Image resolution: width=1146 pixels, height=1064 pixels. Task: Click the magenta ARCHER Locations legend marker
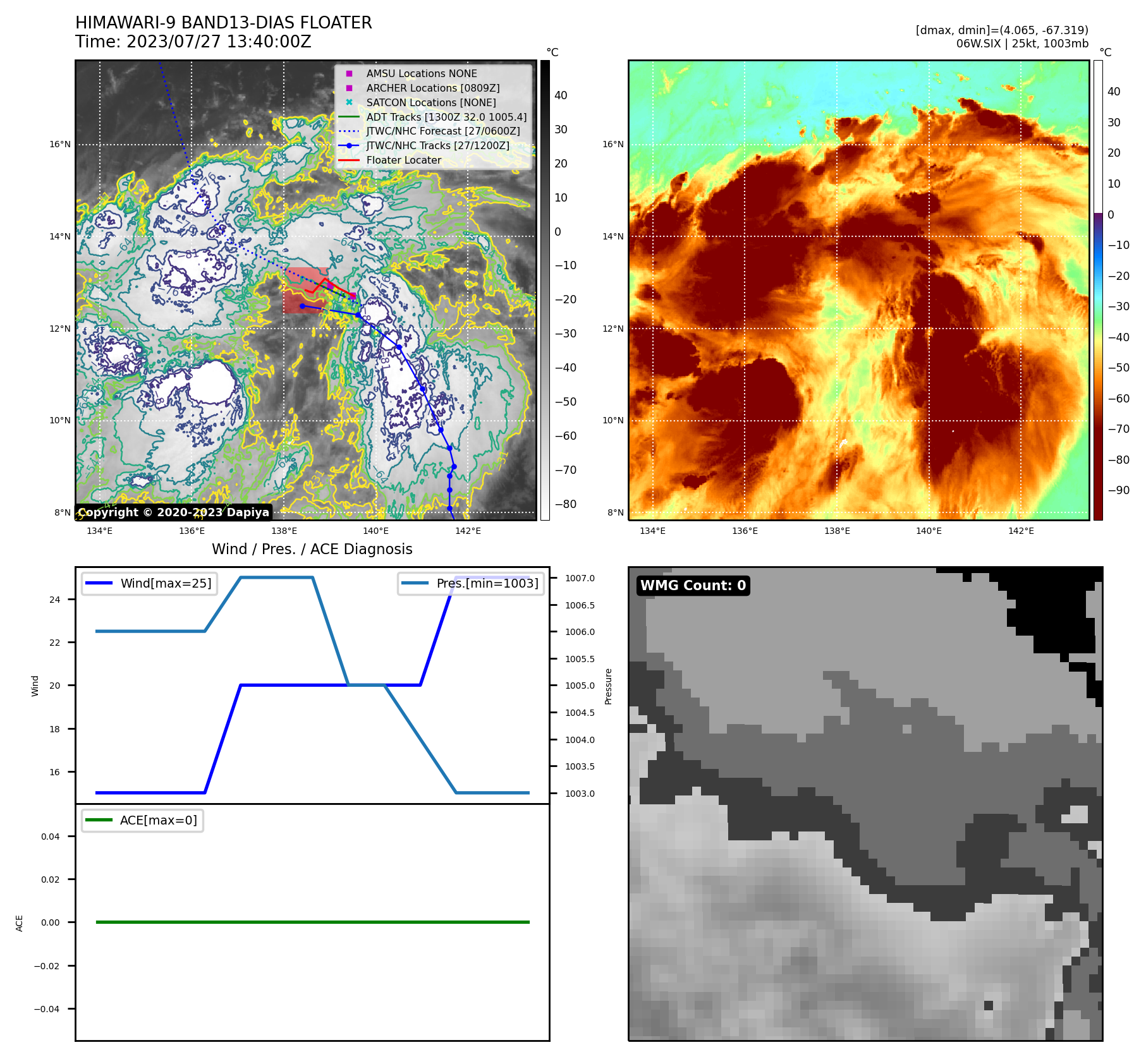pos(349,88)
